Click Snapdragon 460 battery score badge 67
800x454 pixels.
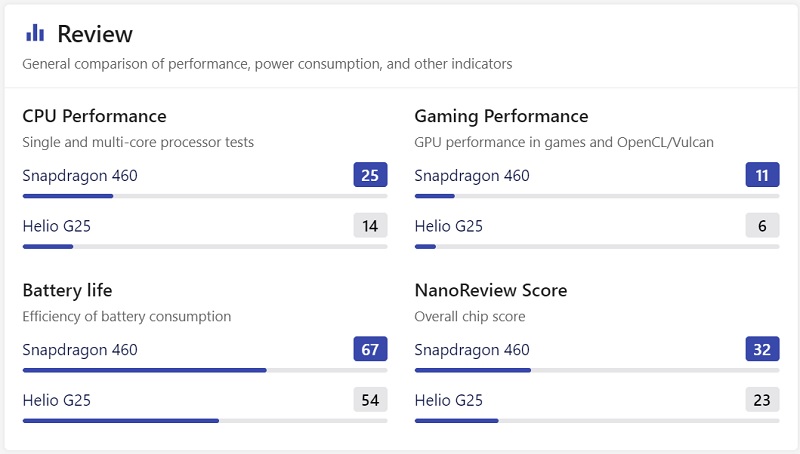[370, 350]
